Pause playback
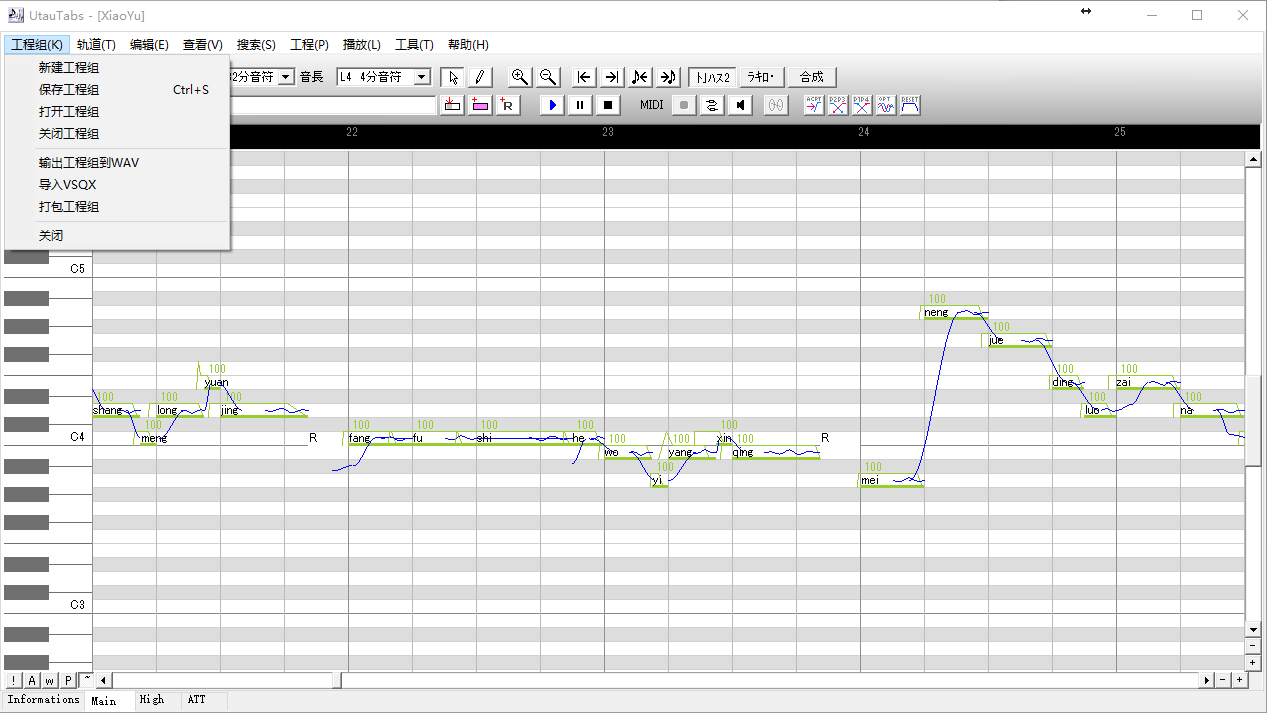The width and height of the screenshot is (1267, 713). (x=580, y=105)
